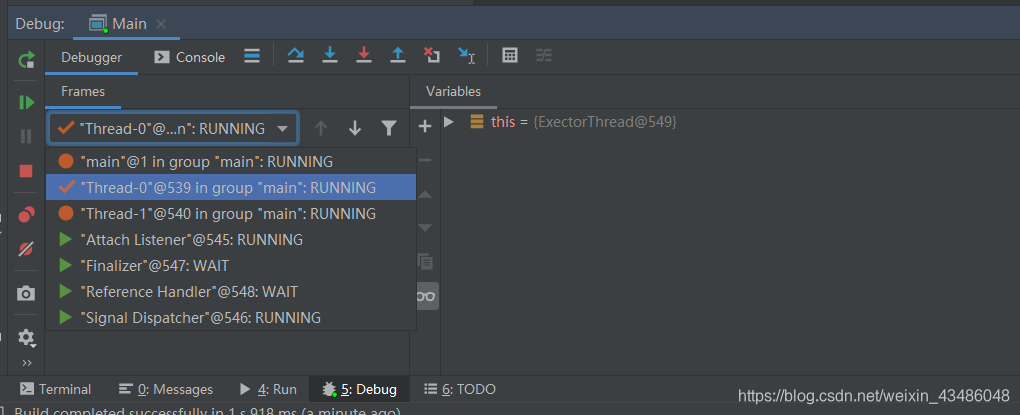Viewport: 1020px width, 415px height.
Task: Open Evaluate Expression calculator icon
Action: click(x=510, y=56)
